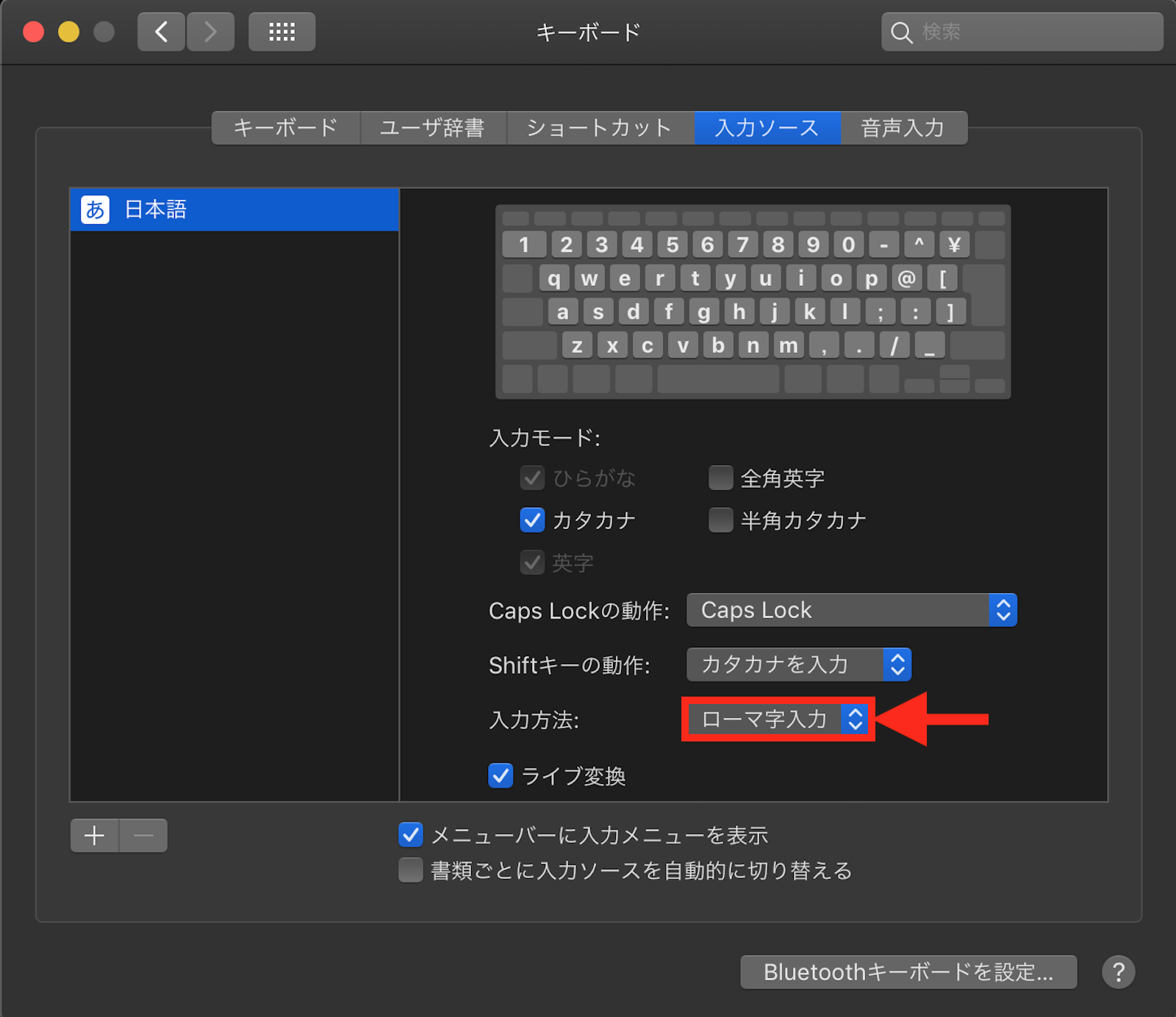Click the Bluetoothキーボードを設定 button

pyautogui.click(x=908, y=971)
